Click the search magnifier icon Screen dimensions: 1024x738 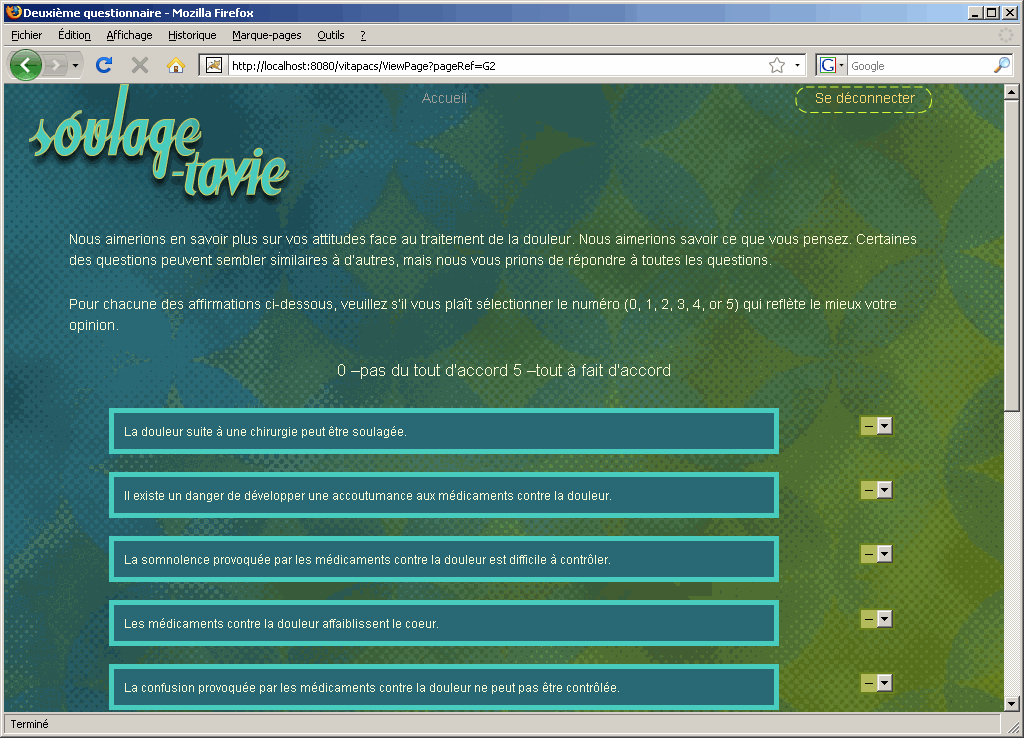coord(1001,65)
